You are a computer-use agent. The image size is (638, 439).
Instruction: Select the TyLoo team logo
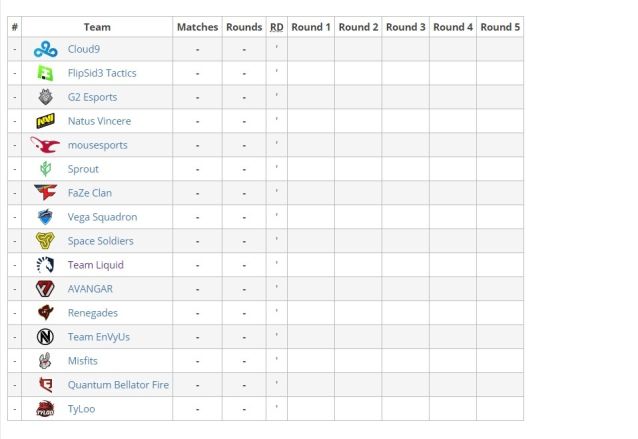click(x=45, y=409)
